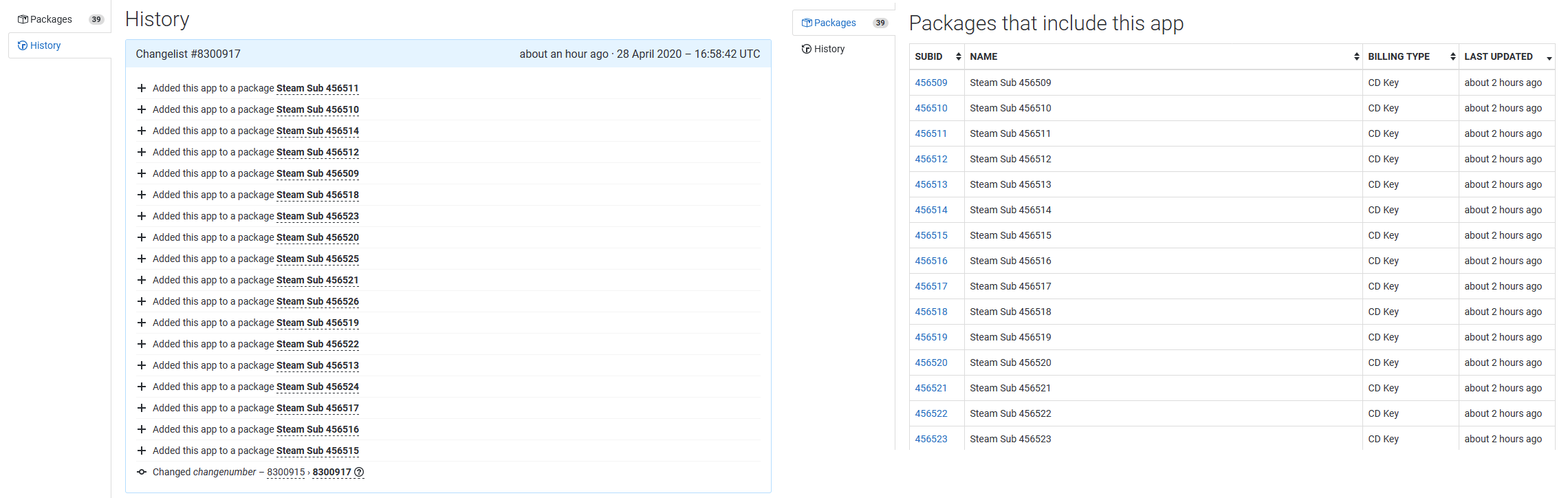Sort table by BILLING TYPE column
The height and width of the screenshot is (498, 1568).
(1411, 56)
